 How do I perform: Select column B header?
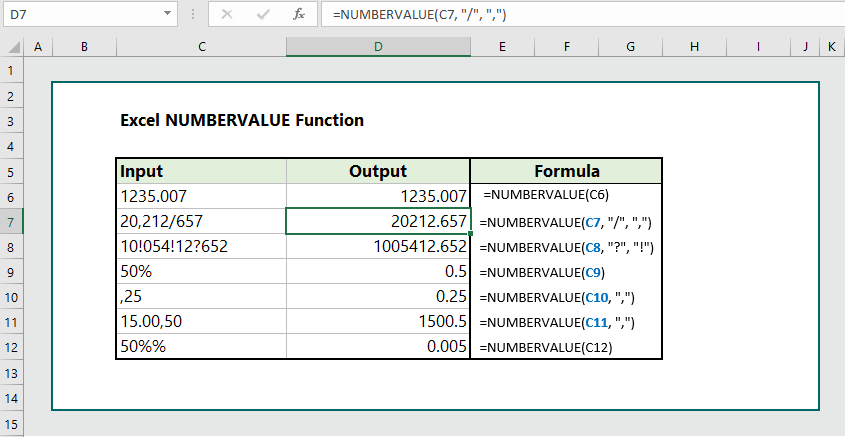(x=84, y=47)
